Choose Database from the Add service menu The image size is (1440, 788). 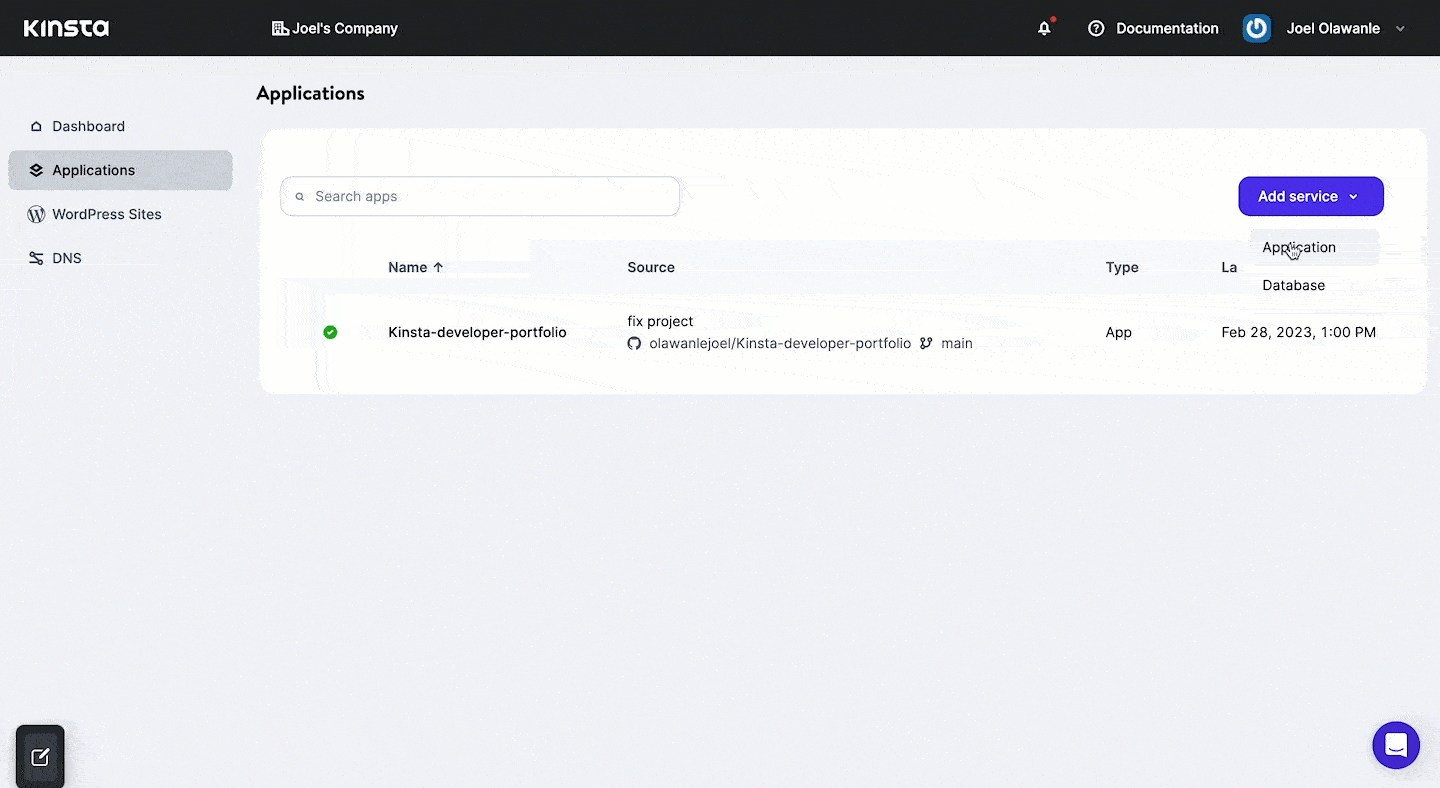tap(1293, 285)
